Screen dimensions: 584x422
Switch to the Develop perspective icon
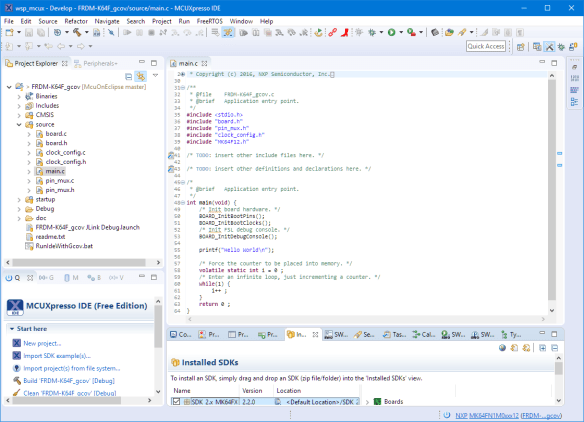coord(549,47)
